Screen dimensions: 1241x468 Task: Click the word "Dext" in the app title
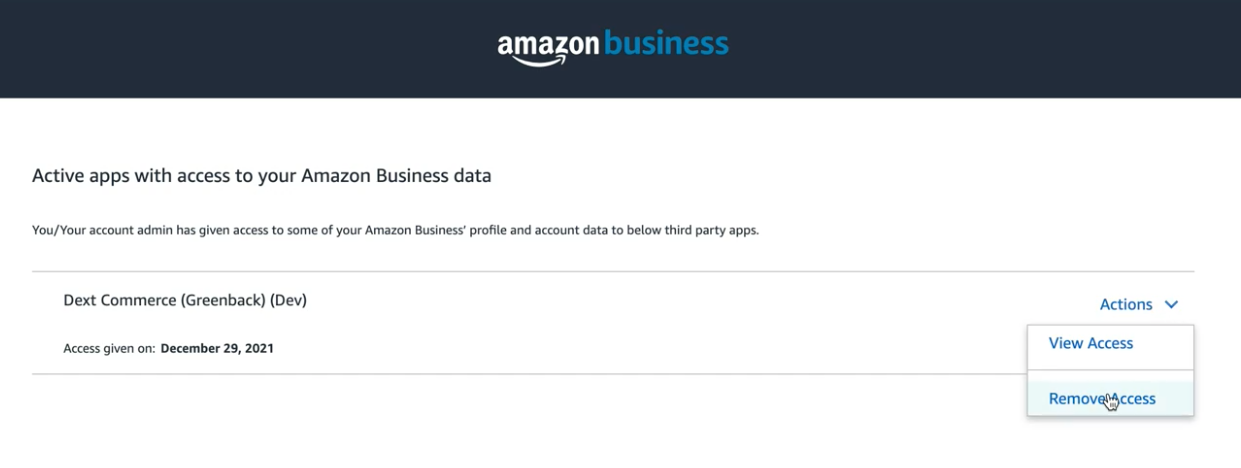coord(81,300)
